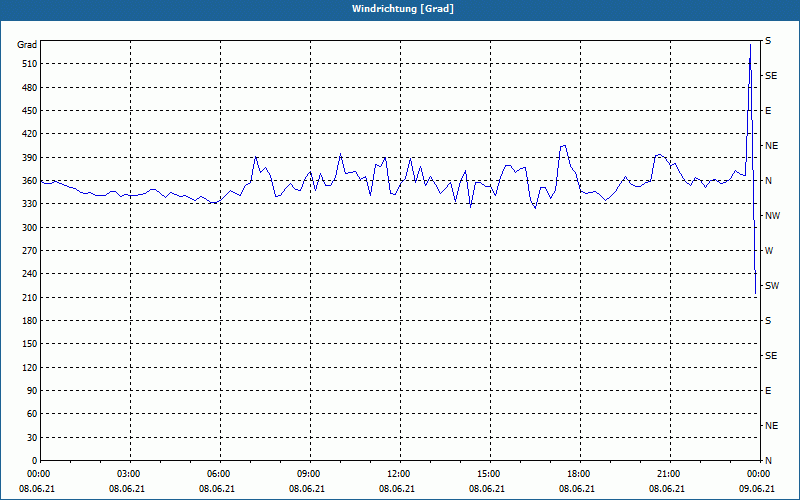Click the 09:00 time label

click(x=308, y=474)
